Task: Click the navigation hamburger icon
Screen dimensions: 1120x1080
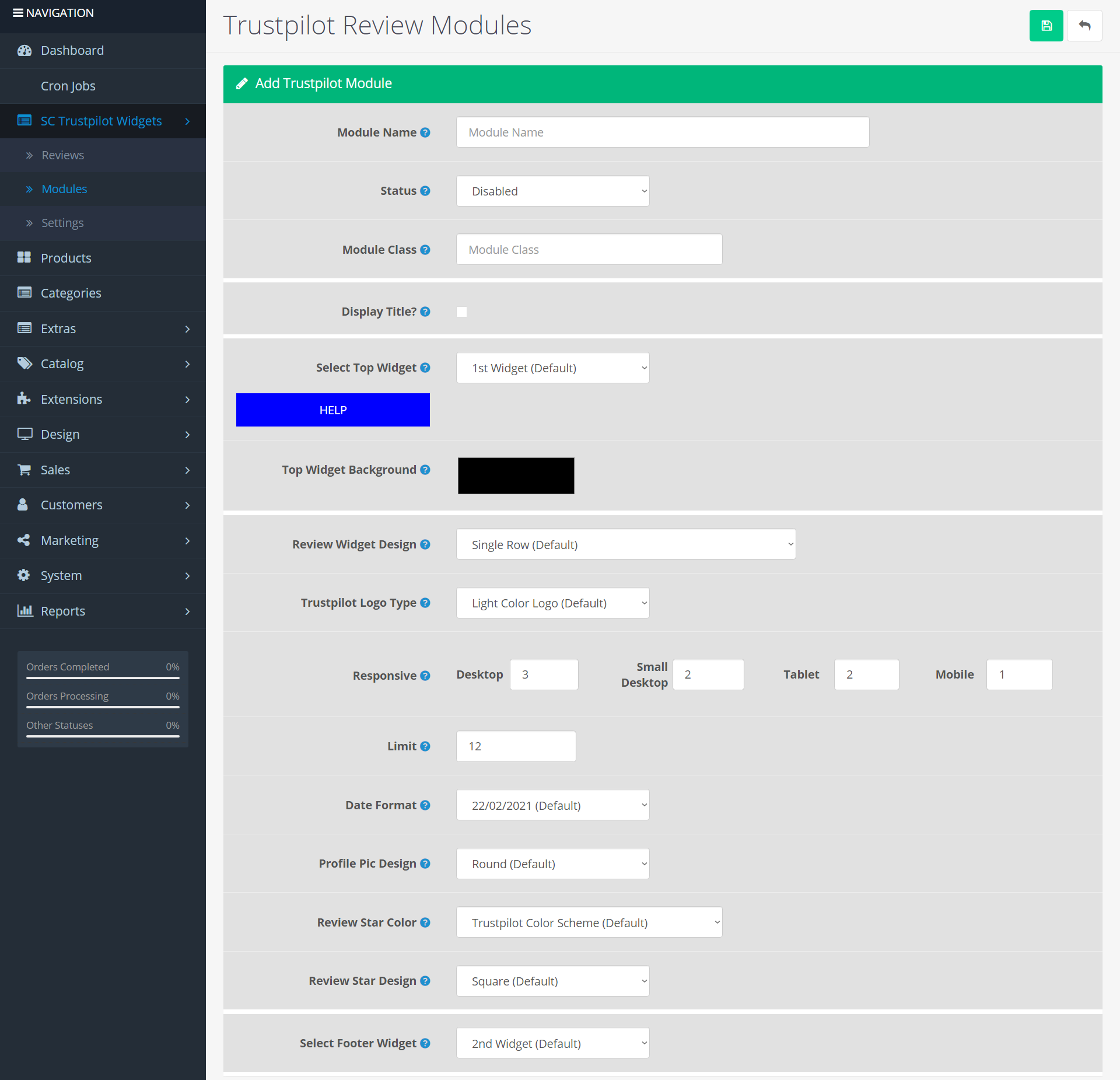Action: 18,13
